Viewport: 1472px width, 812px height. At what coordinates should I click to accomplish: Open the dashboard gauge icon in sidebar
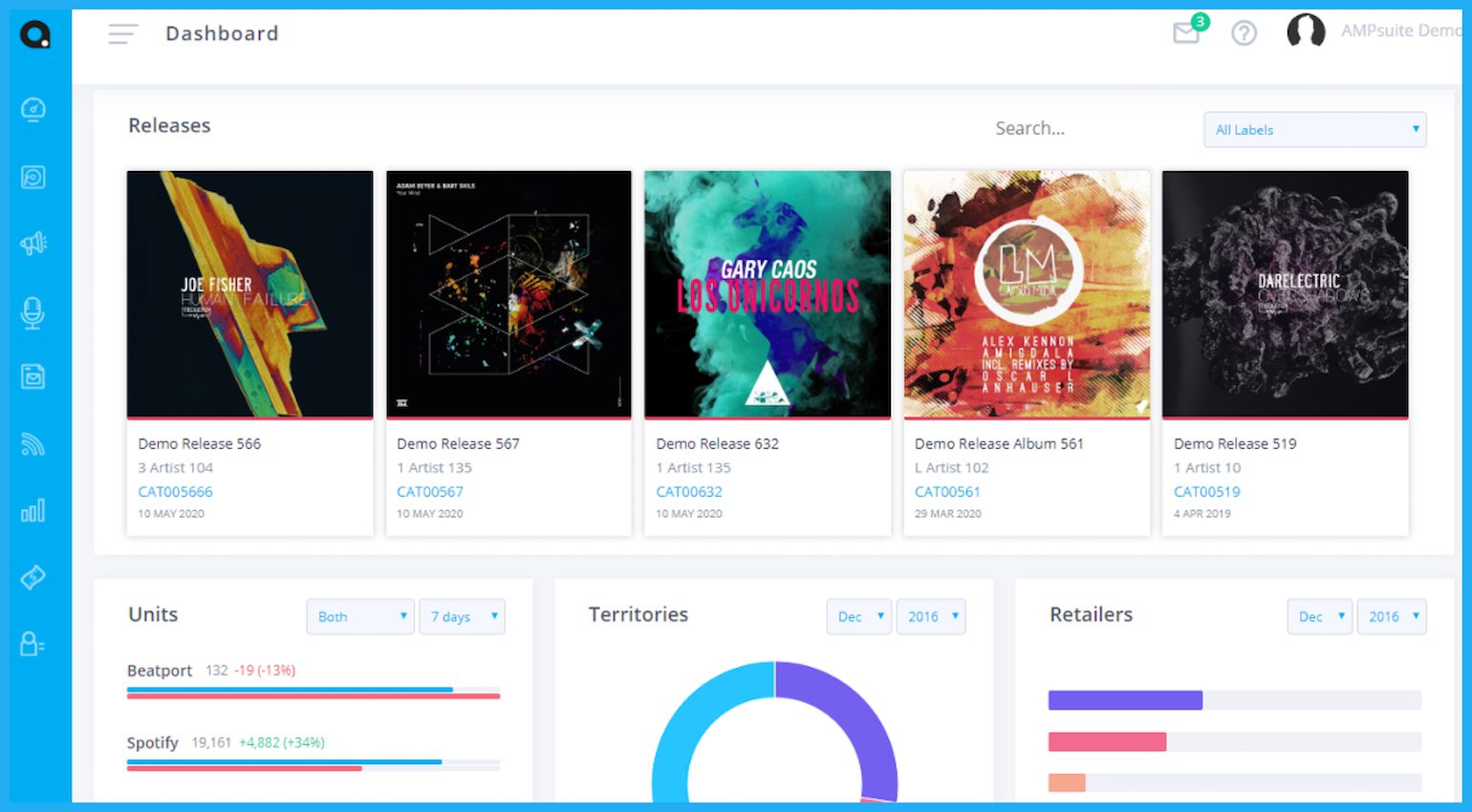coord(33,110)
